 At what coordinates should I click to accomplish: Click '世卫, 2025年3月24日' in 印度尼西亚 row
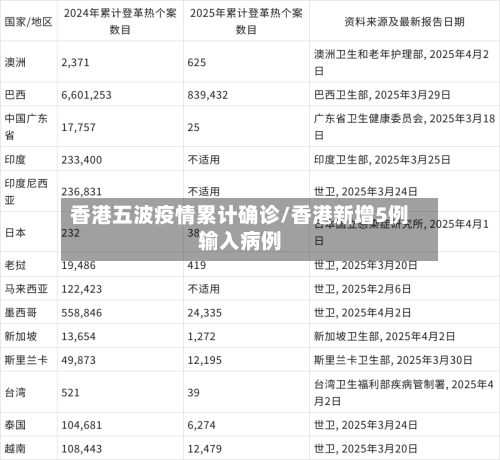pyautogui.click(x=365, y=191)
